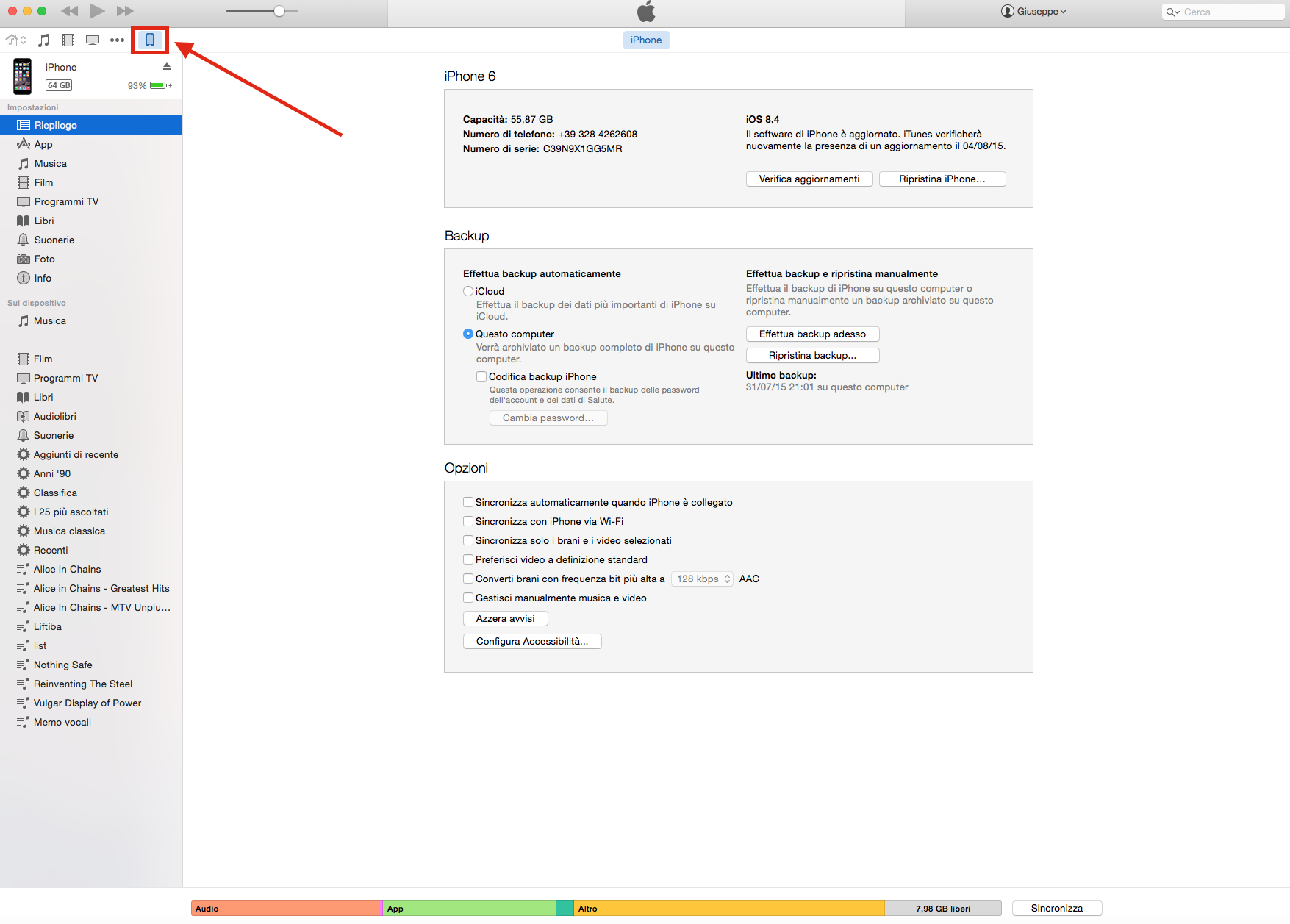Open Alice in Chains - Greatest Hits playlist

pyautogui.click(x=91, y=588)
